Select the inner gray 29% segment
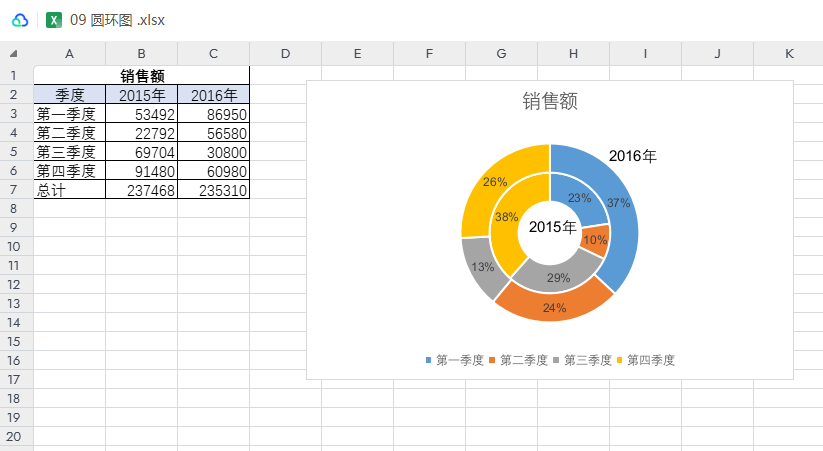 click(558, 278)
